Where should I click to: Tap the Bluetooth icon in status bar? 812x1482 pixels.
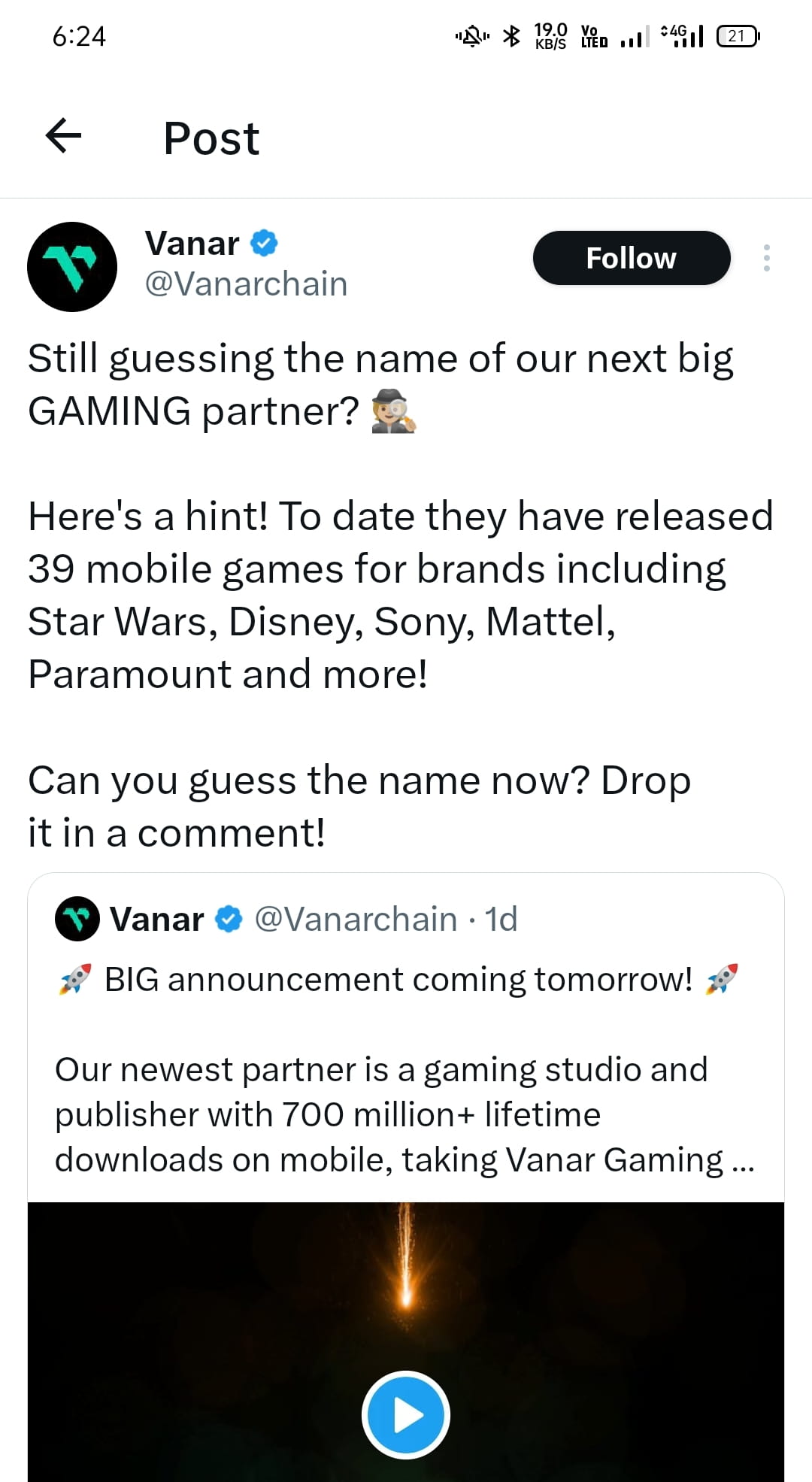[511, 35]
